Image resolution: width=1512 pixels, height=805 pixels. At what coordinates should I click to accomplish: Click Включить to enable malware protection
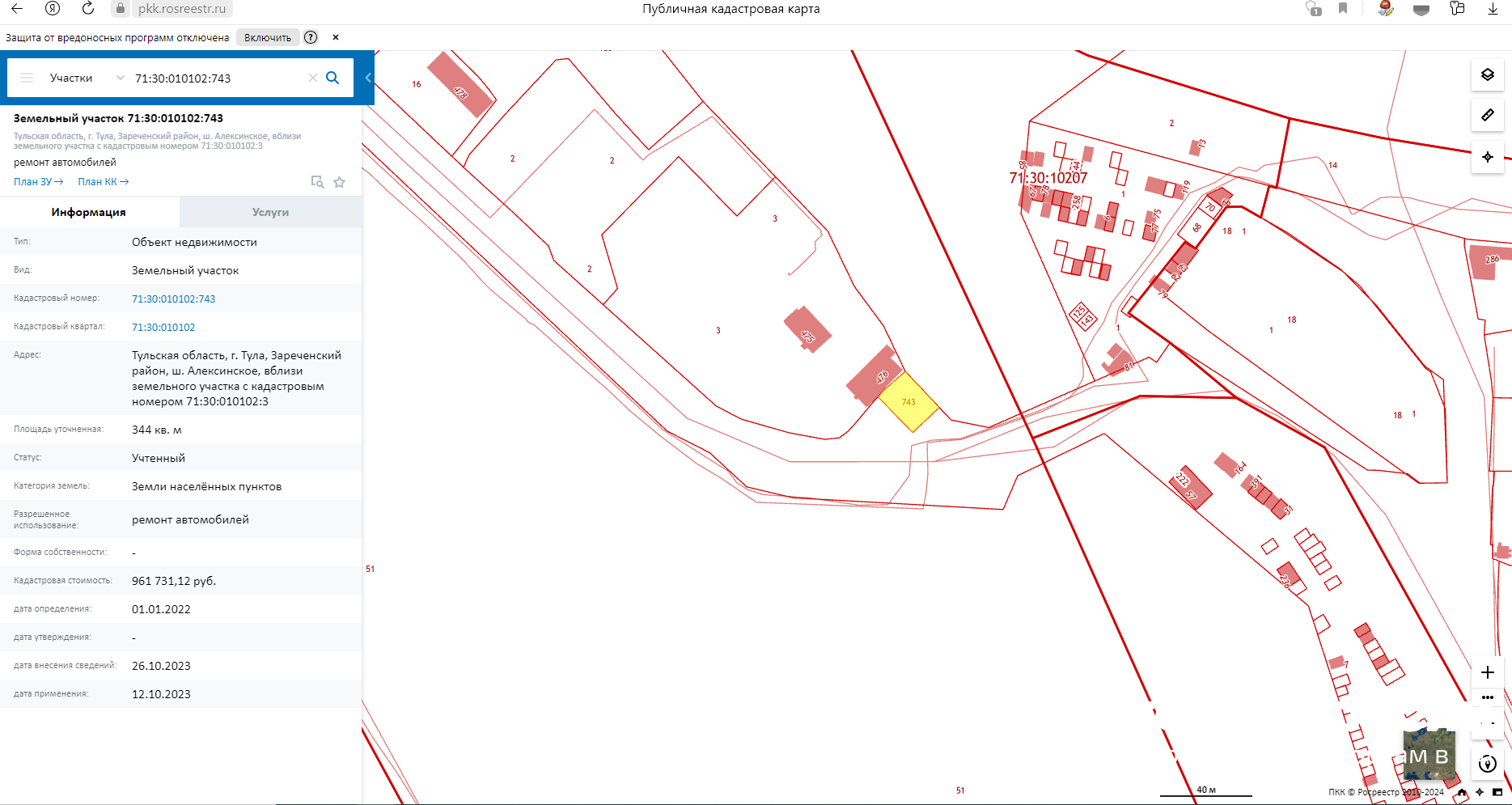(267, 37)
